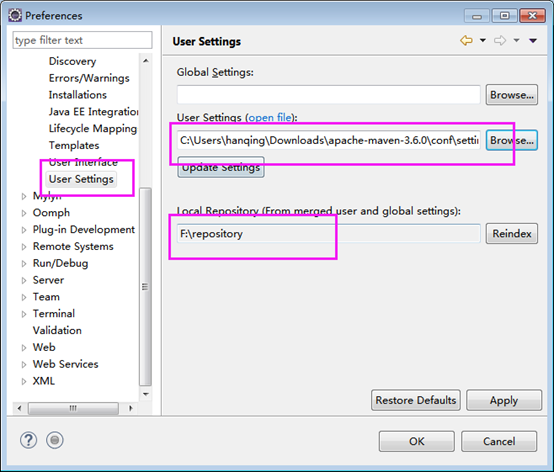Select Web Services label

[65, 364]
